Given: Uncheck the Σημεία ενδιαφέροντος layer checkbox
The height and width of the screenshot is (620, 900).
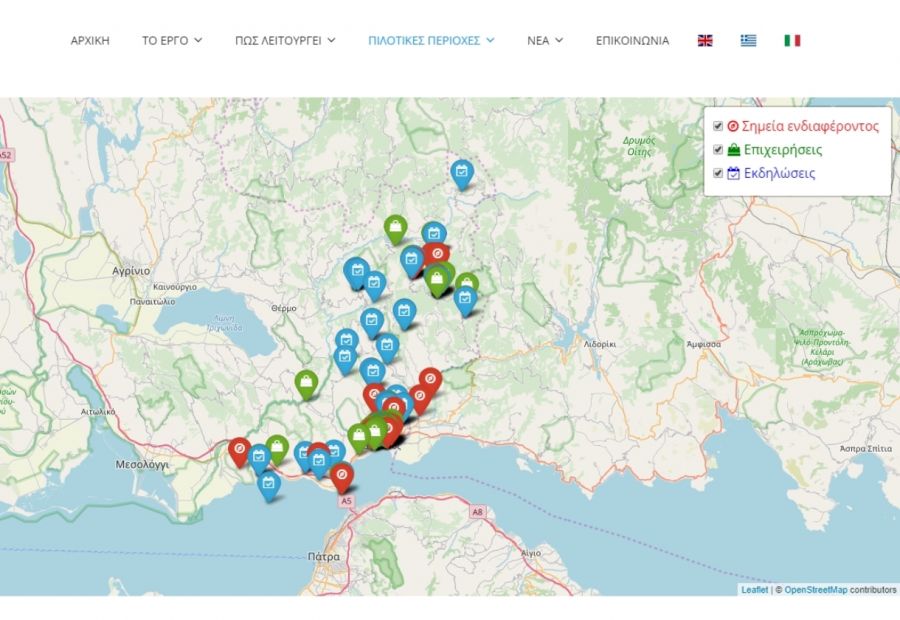Looking at the screenshot, I should click(717, 125).
